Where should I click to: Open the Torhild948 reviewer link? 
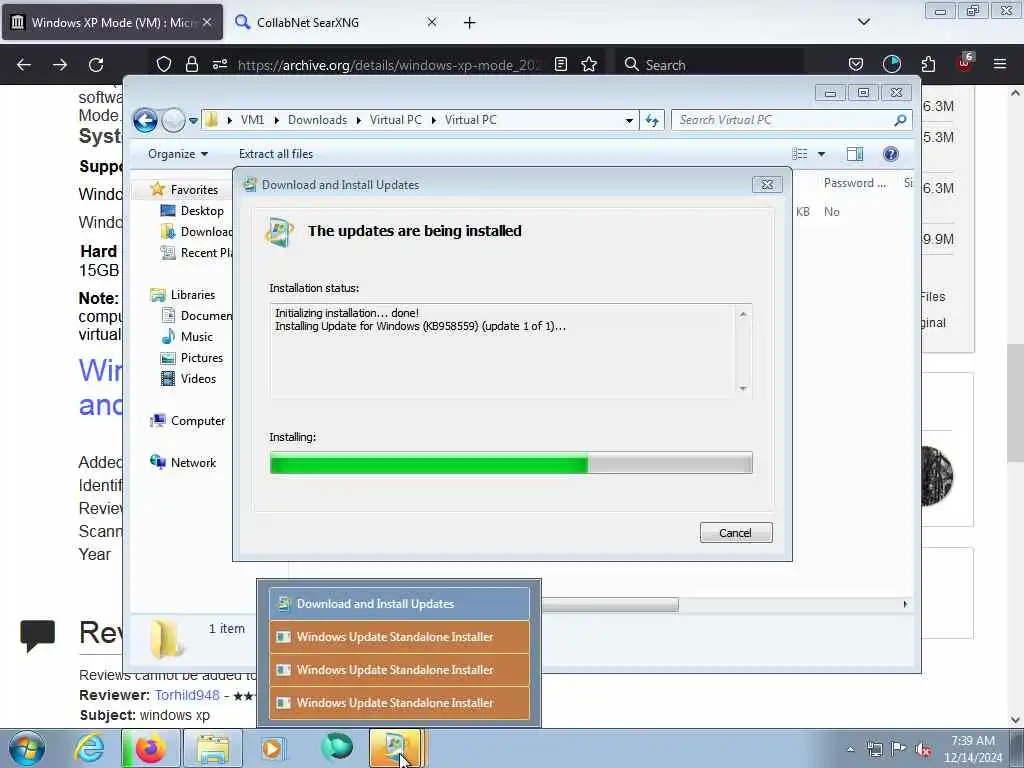187,696
